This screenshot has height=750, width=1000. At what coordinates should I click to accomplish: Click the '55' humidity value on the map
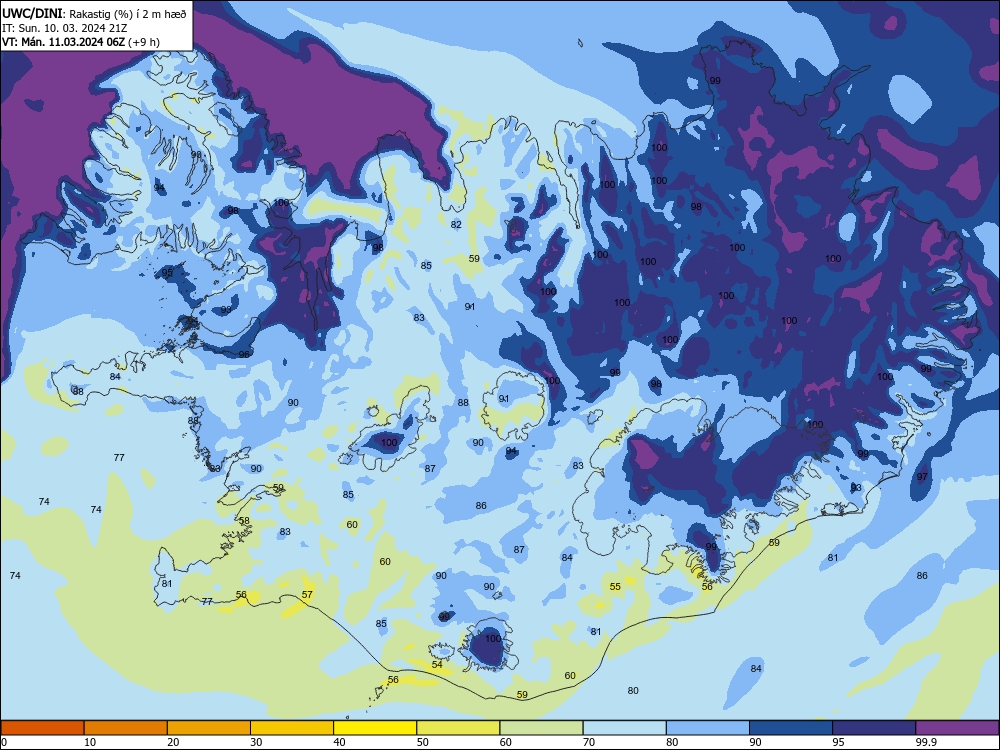click(x=615, y=587)
